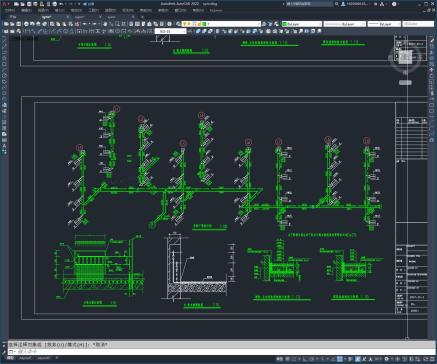Click command history text ending *取消*
This screenshot has height=364, width=437.
point(57,345)
